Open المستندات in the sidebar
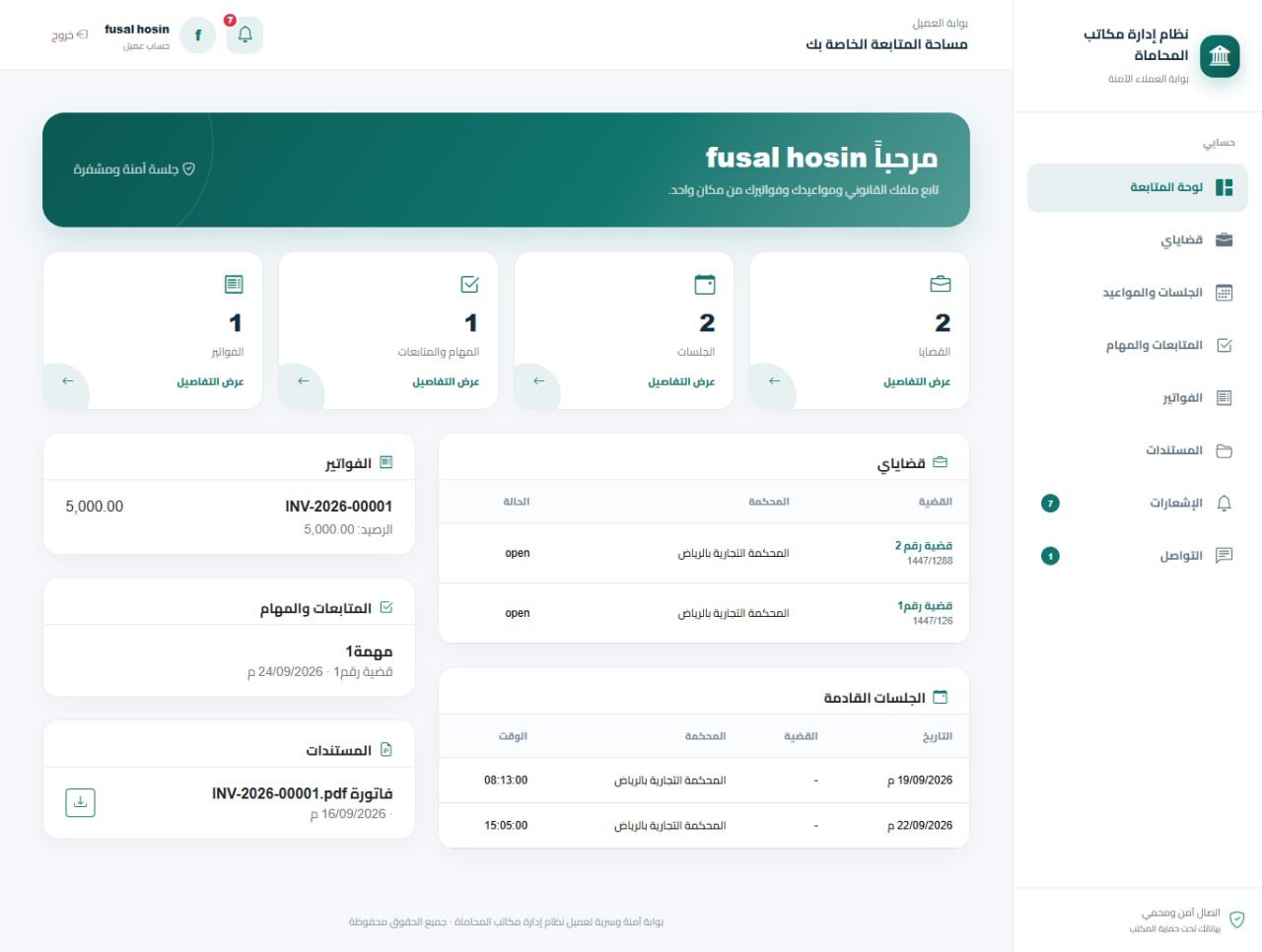The width and height of the screenshot is (1262, 952). coord(1138,450)
